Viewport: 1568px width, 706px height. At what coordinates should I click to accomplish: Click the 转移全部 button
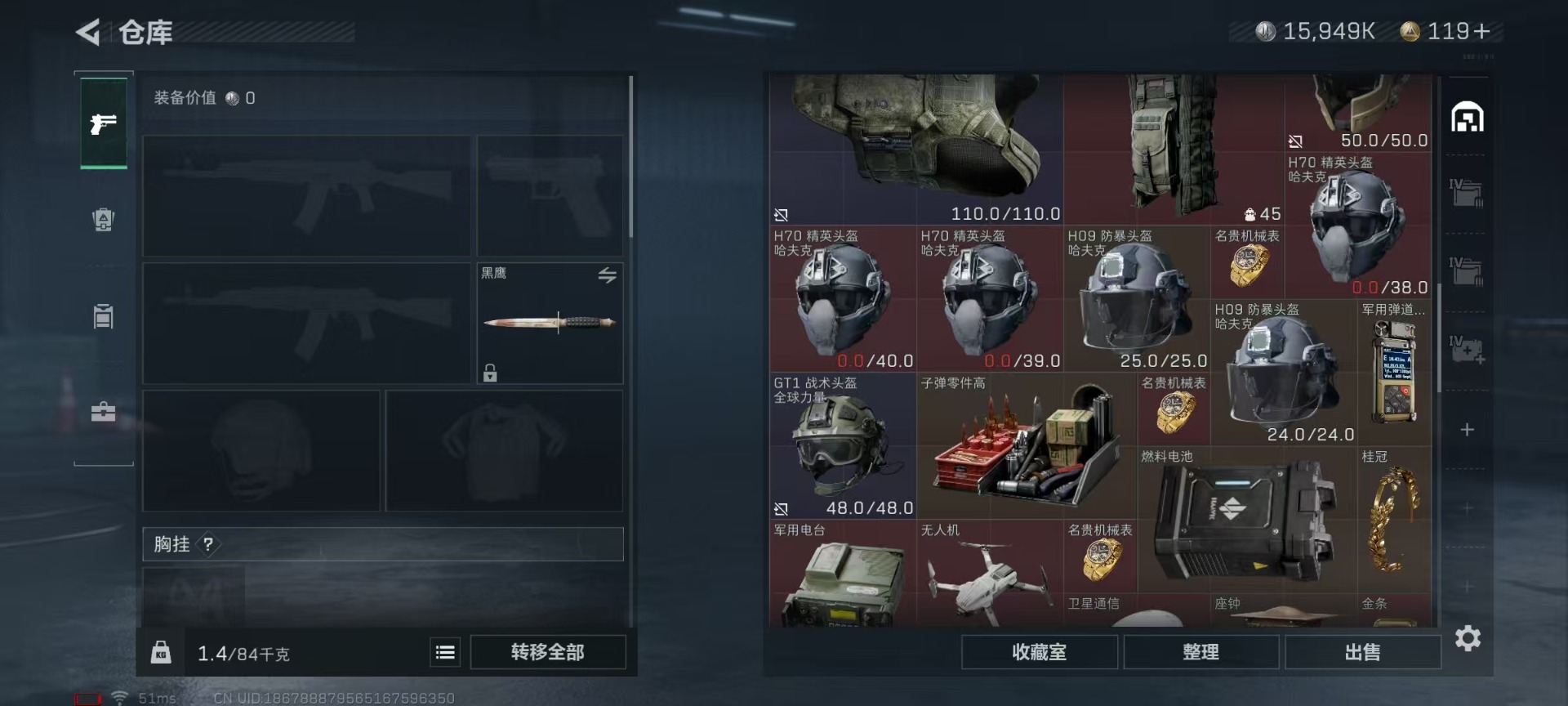click(548, 652)
